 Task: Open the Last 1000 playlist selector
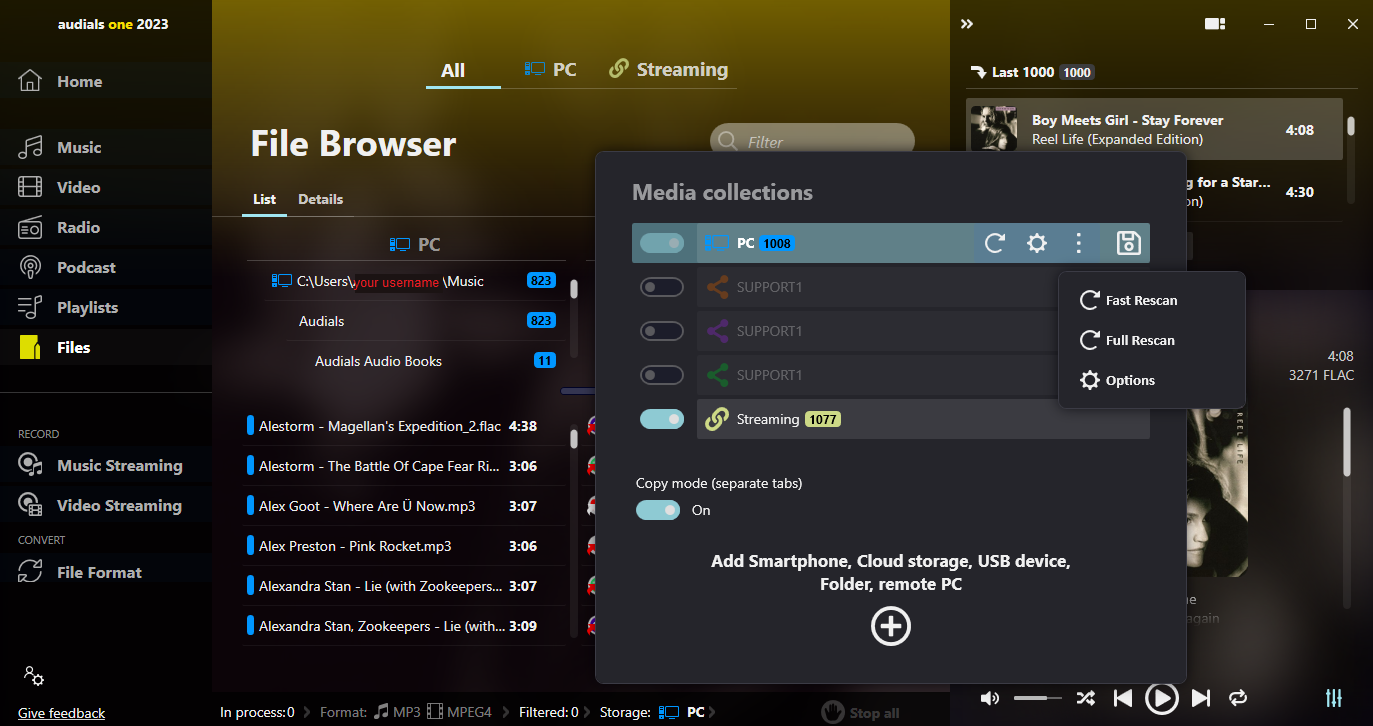click(x=1032, y=72)
